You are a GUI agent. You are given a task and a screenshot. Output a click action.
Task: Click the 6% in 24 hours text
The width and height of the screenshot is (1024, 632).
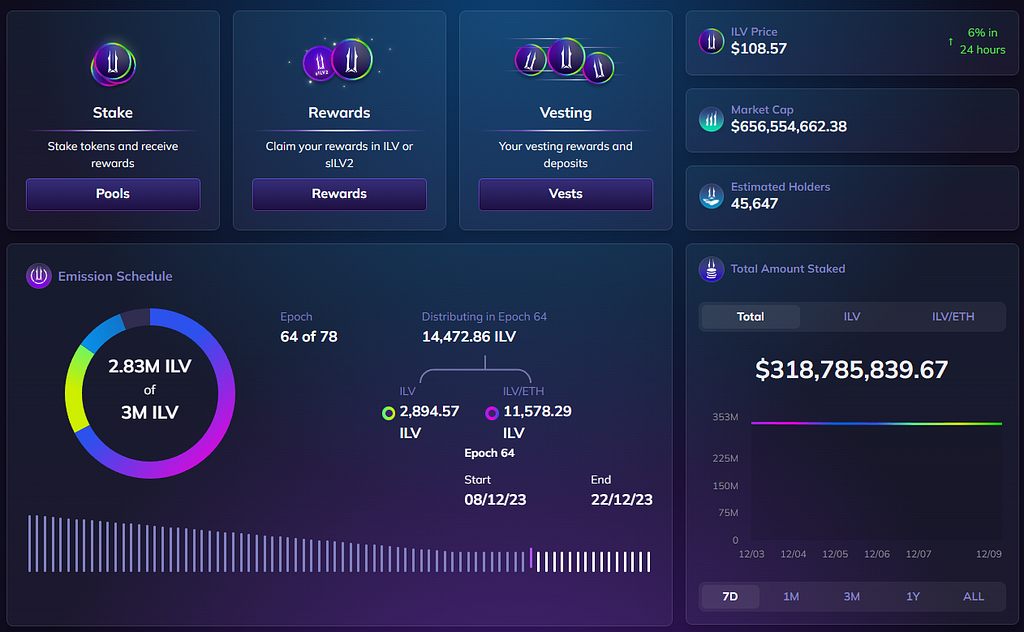click(x=982, y=41)
